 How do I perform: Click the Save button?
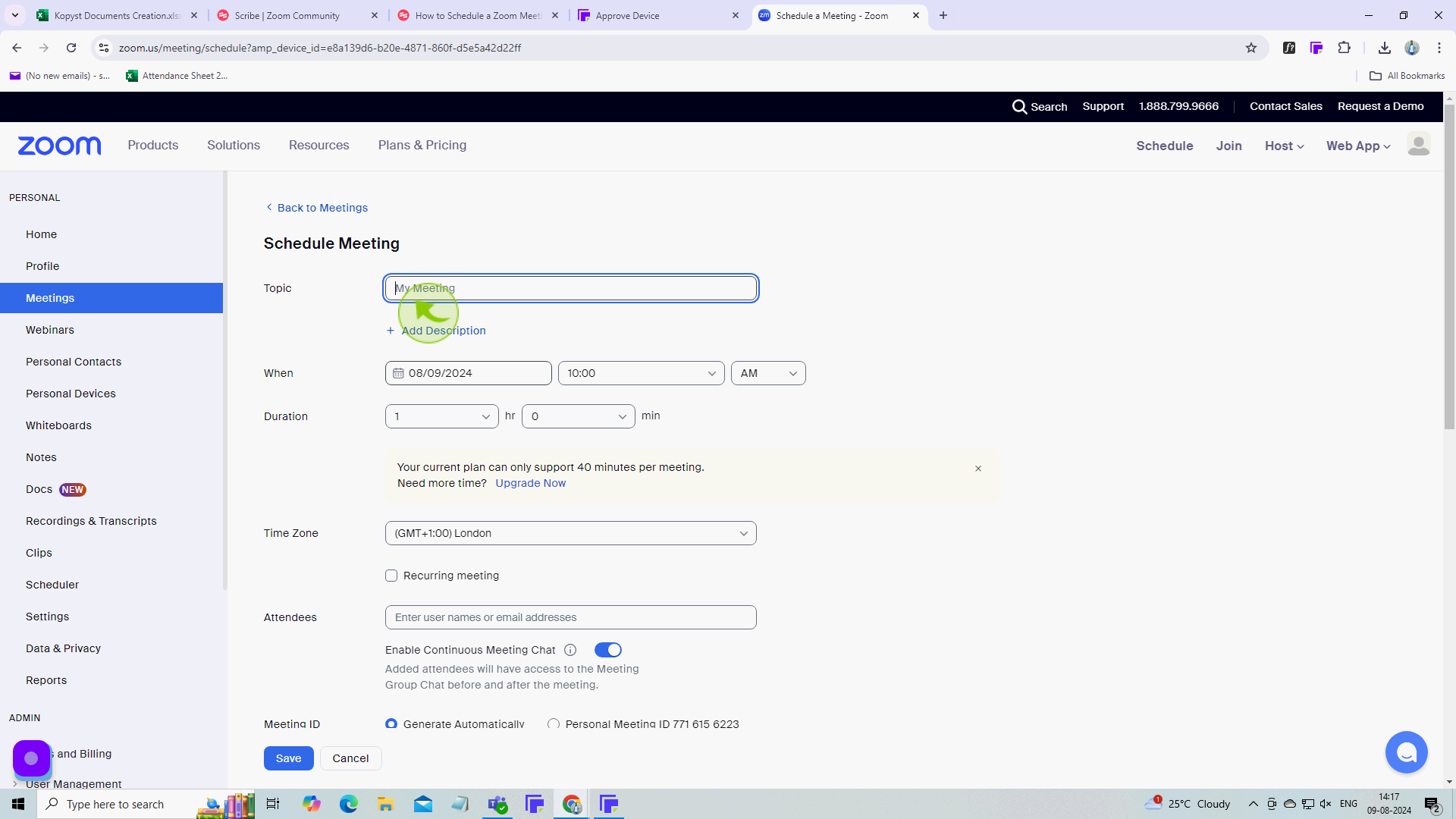pyautogui.click(x=289, y=757)
